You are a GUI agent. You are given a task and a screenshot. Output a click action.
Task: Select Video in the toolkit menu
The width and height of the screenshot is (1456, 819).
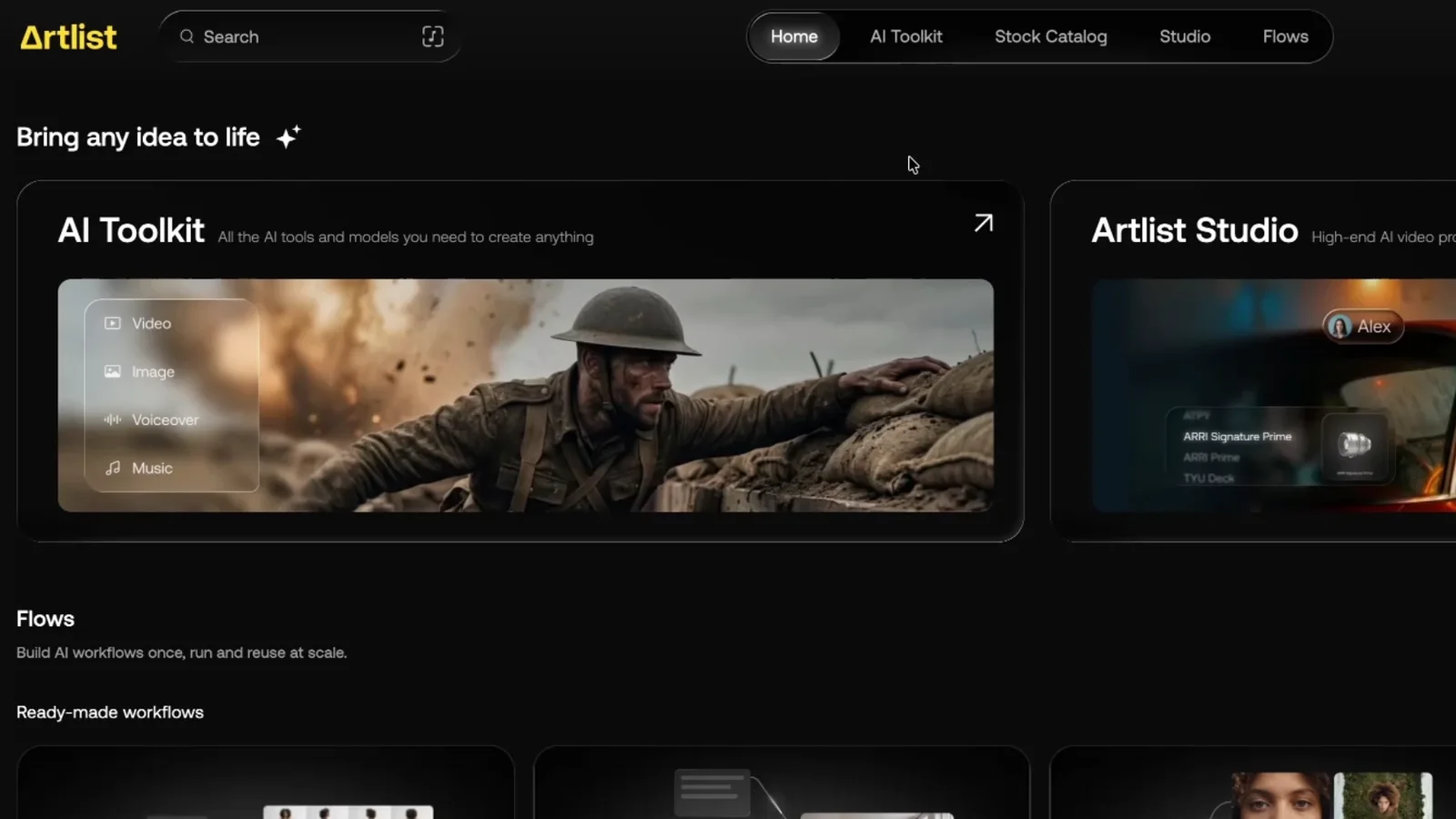(151, 323)
